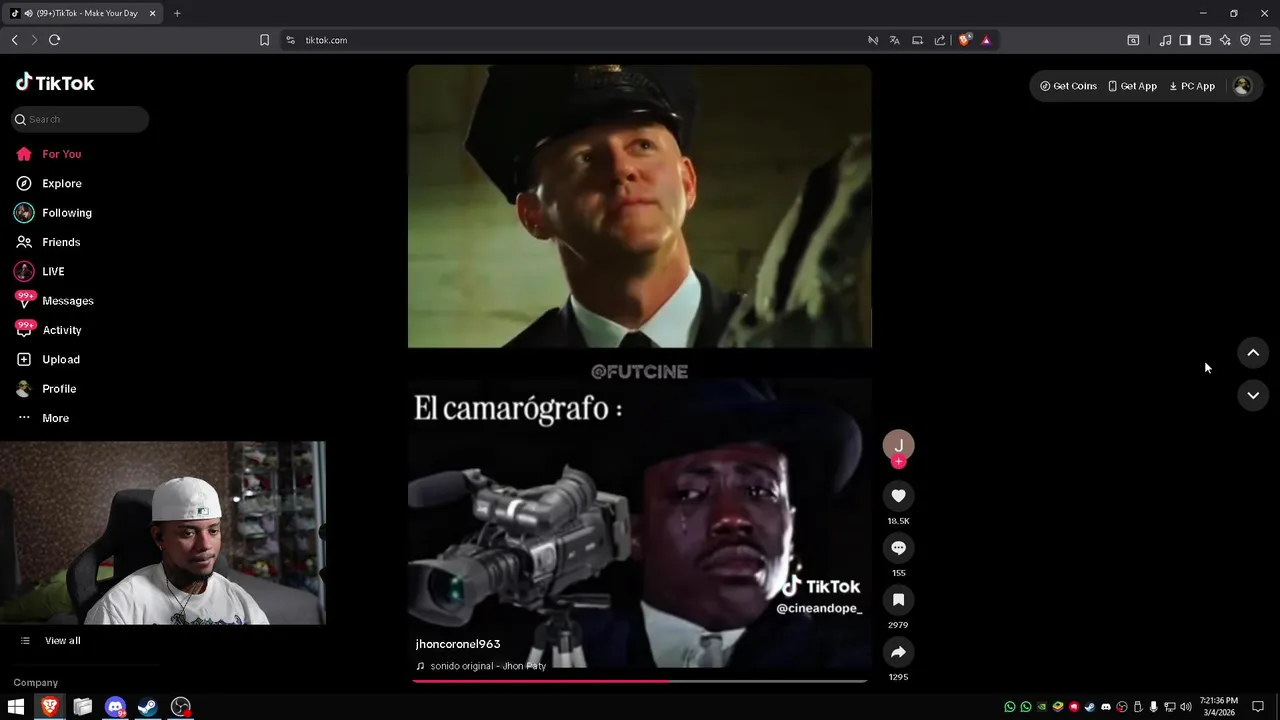The height and width of the screenshot is (720, 1280).
Task: Open Brave Shields lion icon
Action: (x=964, y=40)
